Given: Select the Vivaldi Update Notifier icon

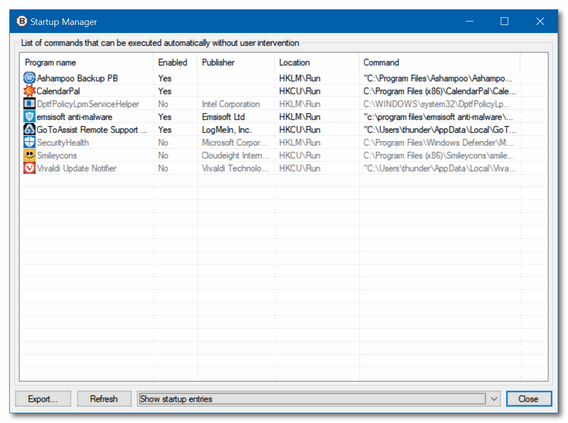Looking at the screenshot, I should (x=29, y=168).
